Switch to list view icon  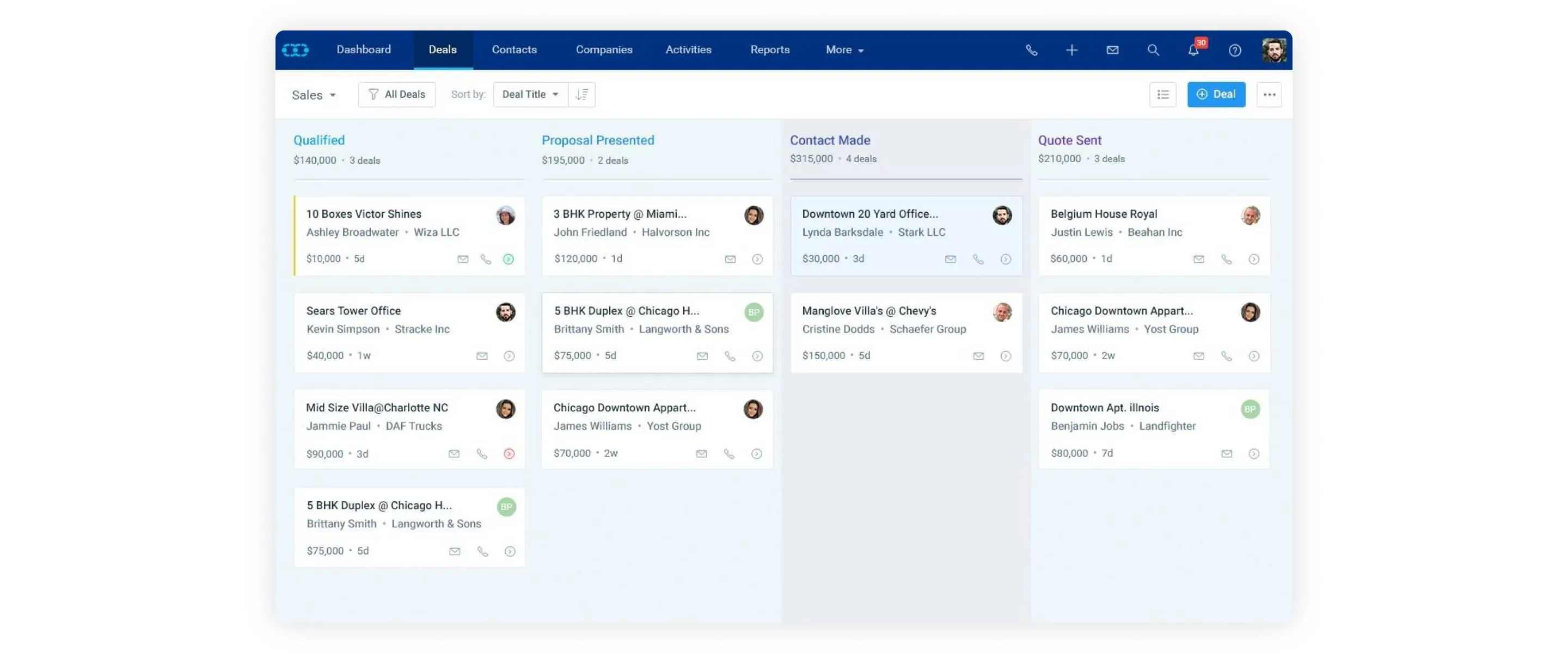click(x=1162, y=94)
